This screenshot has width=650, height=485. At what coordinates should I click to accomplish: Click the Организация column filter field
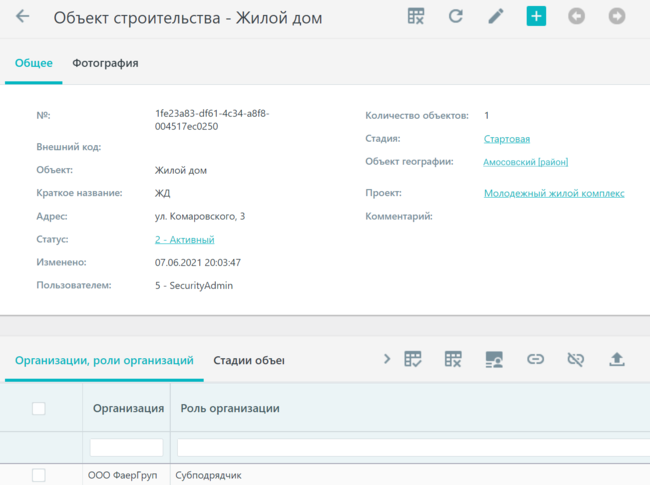coord(126,448)
